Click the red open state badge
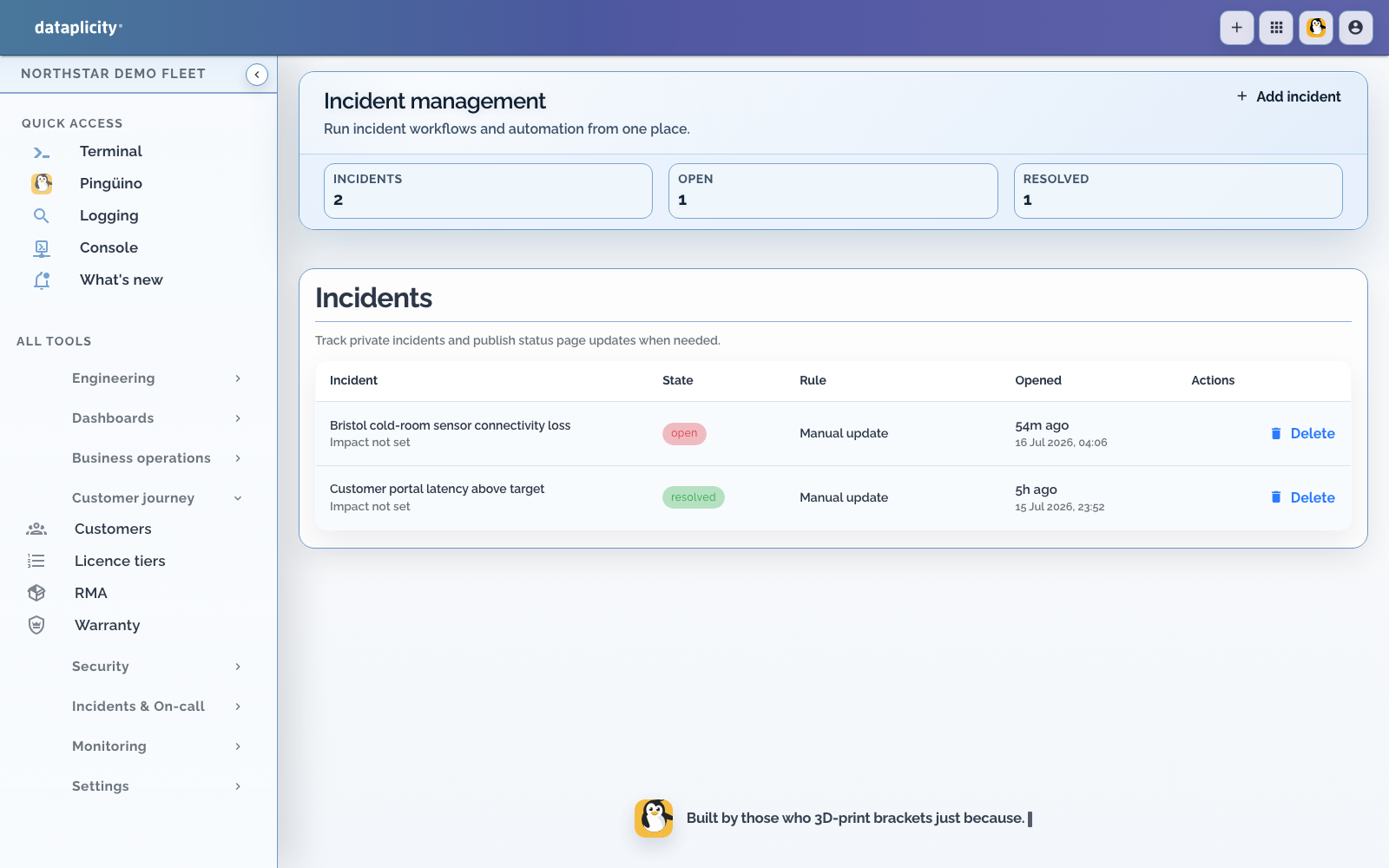 pyautogui.click(x=684, y=433)
